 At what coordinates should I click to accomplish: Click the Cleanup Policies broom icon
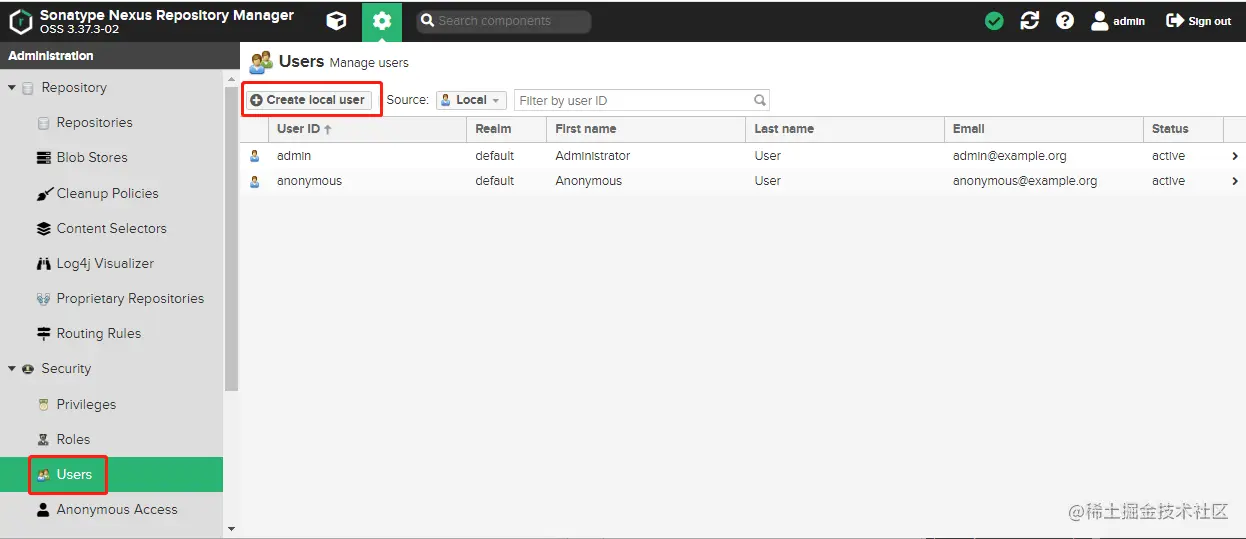click(43, 193)
